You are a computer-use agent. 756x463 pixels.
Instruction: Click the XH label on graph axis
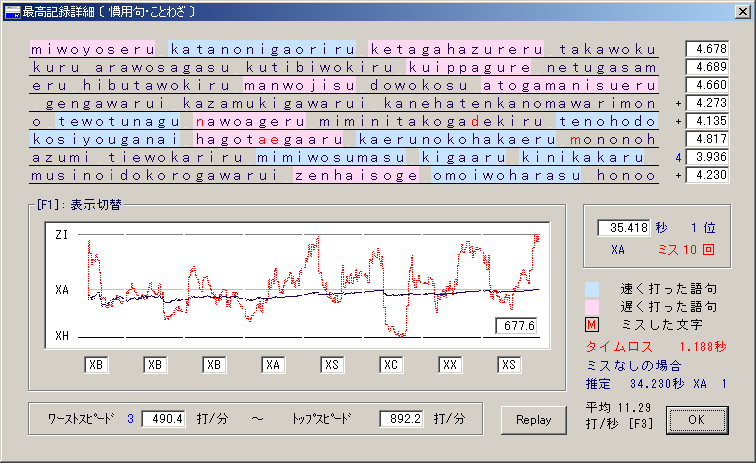[62, 336]
